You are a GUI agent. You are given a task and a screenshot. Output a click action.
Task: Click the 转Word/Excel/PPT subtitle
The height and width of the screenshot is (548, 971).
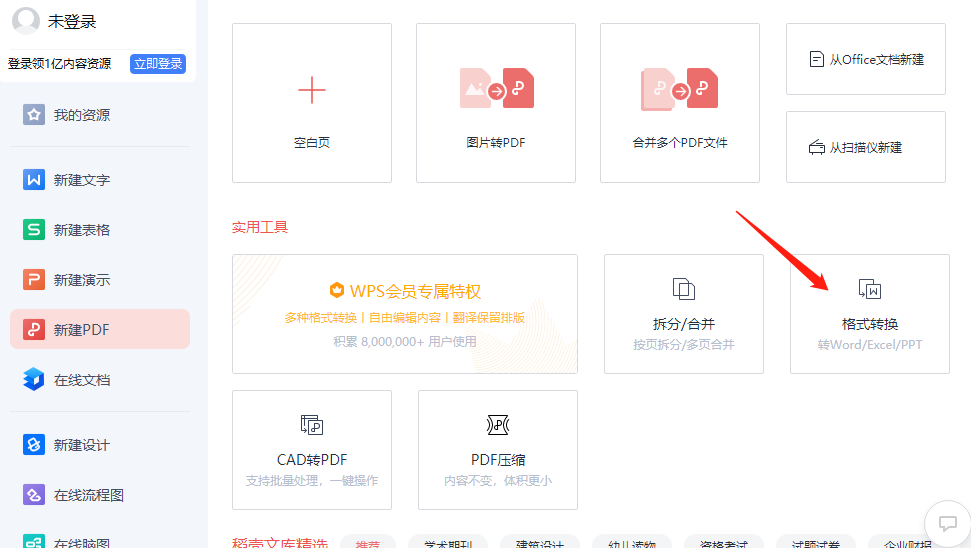[869, 344]
